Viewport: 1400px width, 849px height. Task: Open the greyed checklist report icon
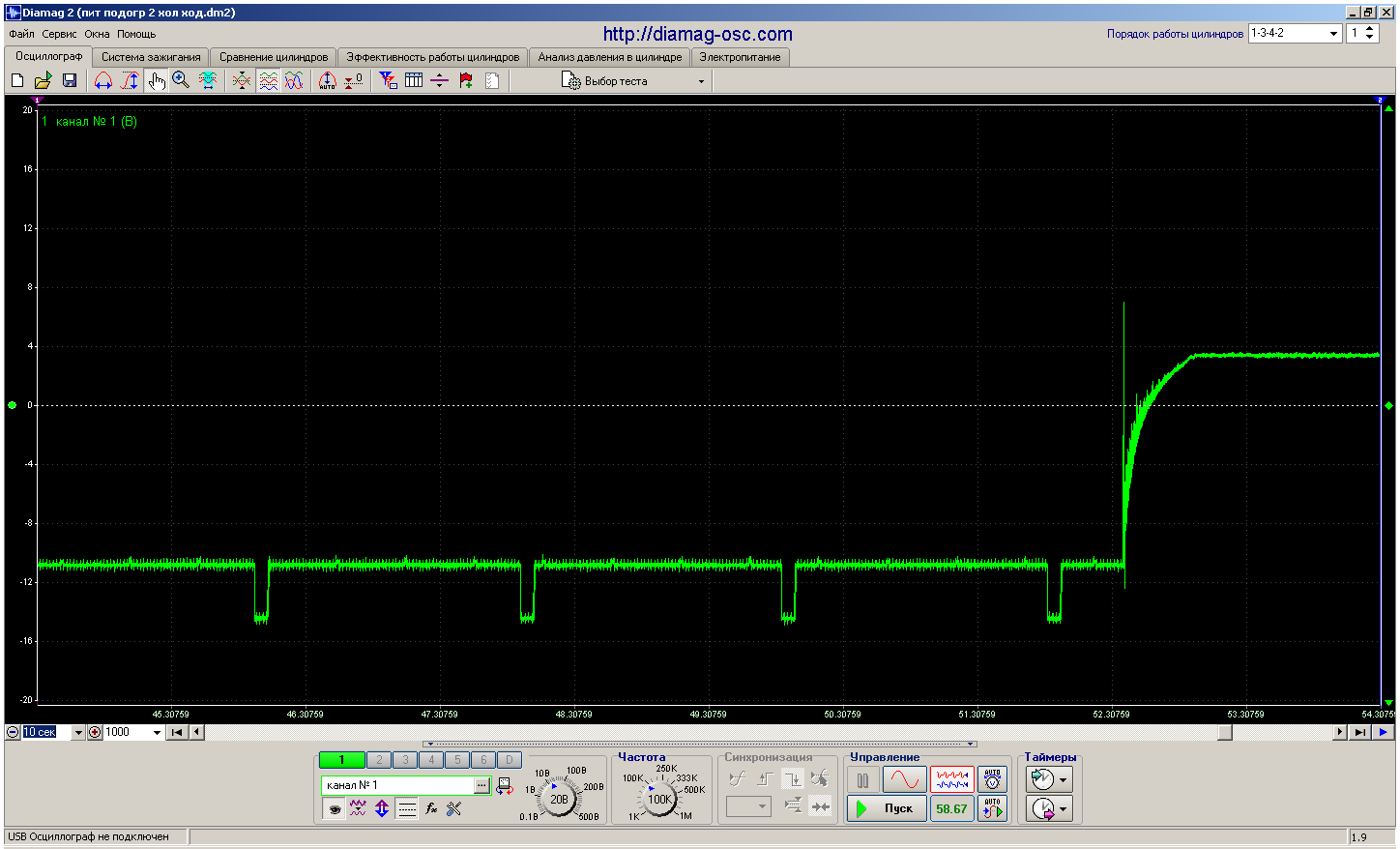click(492, 81)
